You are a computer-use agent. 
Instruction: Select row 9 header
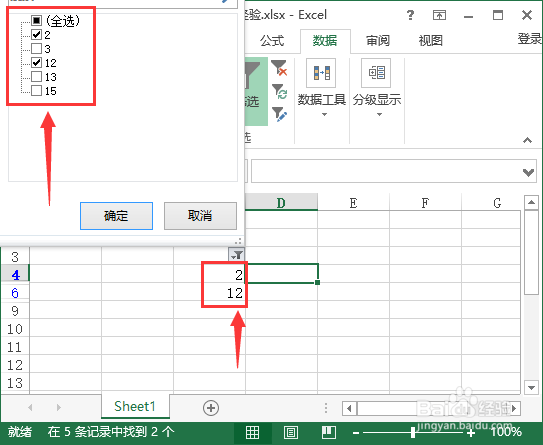[15, 311]
